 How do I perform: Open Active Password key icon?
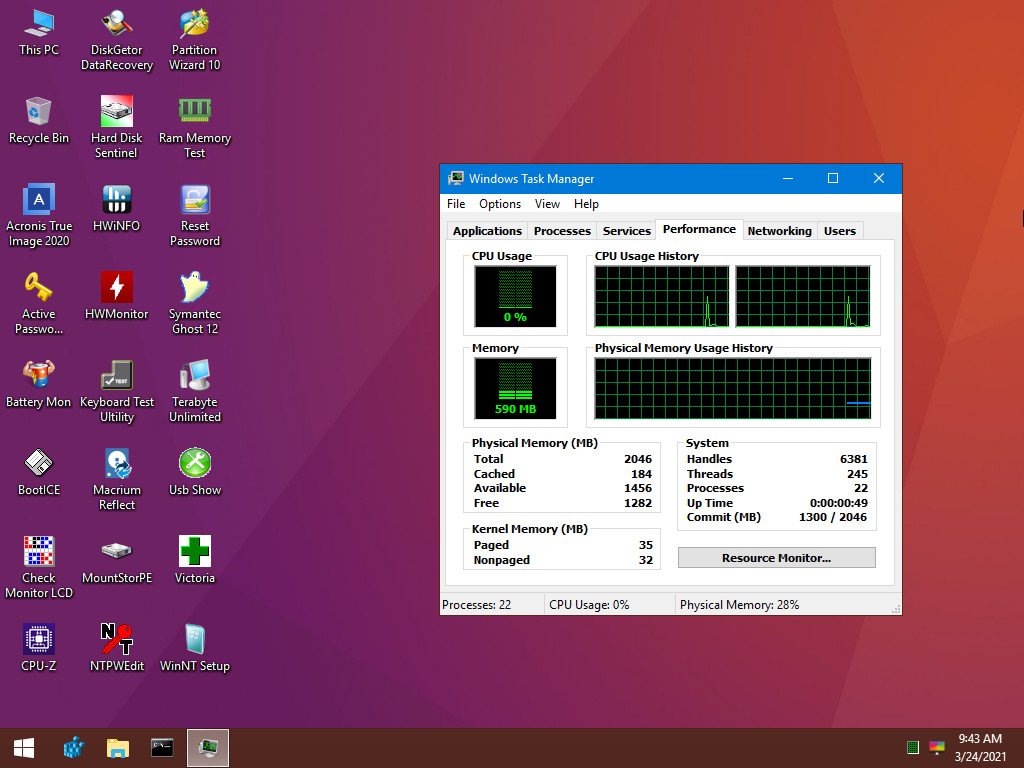[39, 304]
